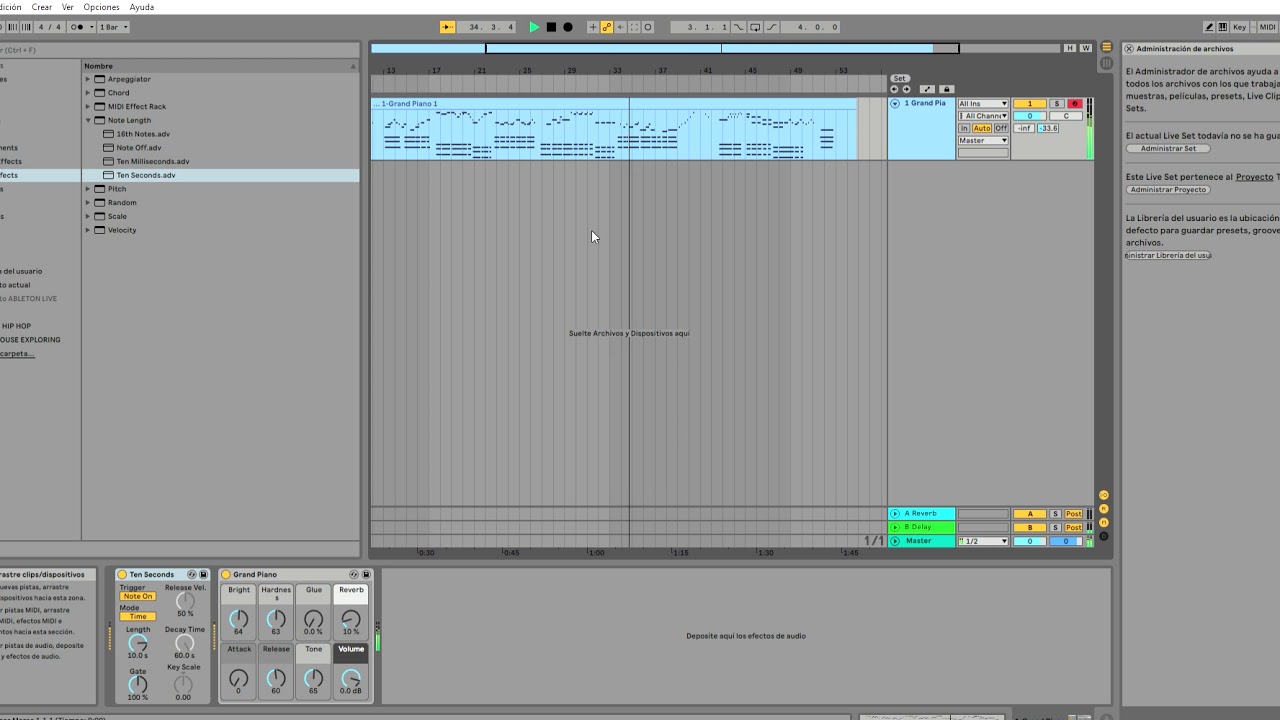Screen dimensions: 1280x720
Task: Enable the Arrangement Record button
Action: 568,27
